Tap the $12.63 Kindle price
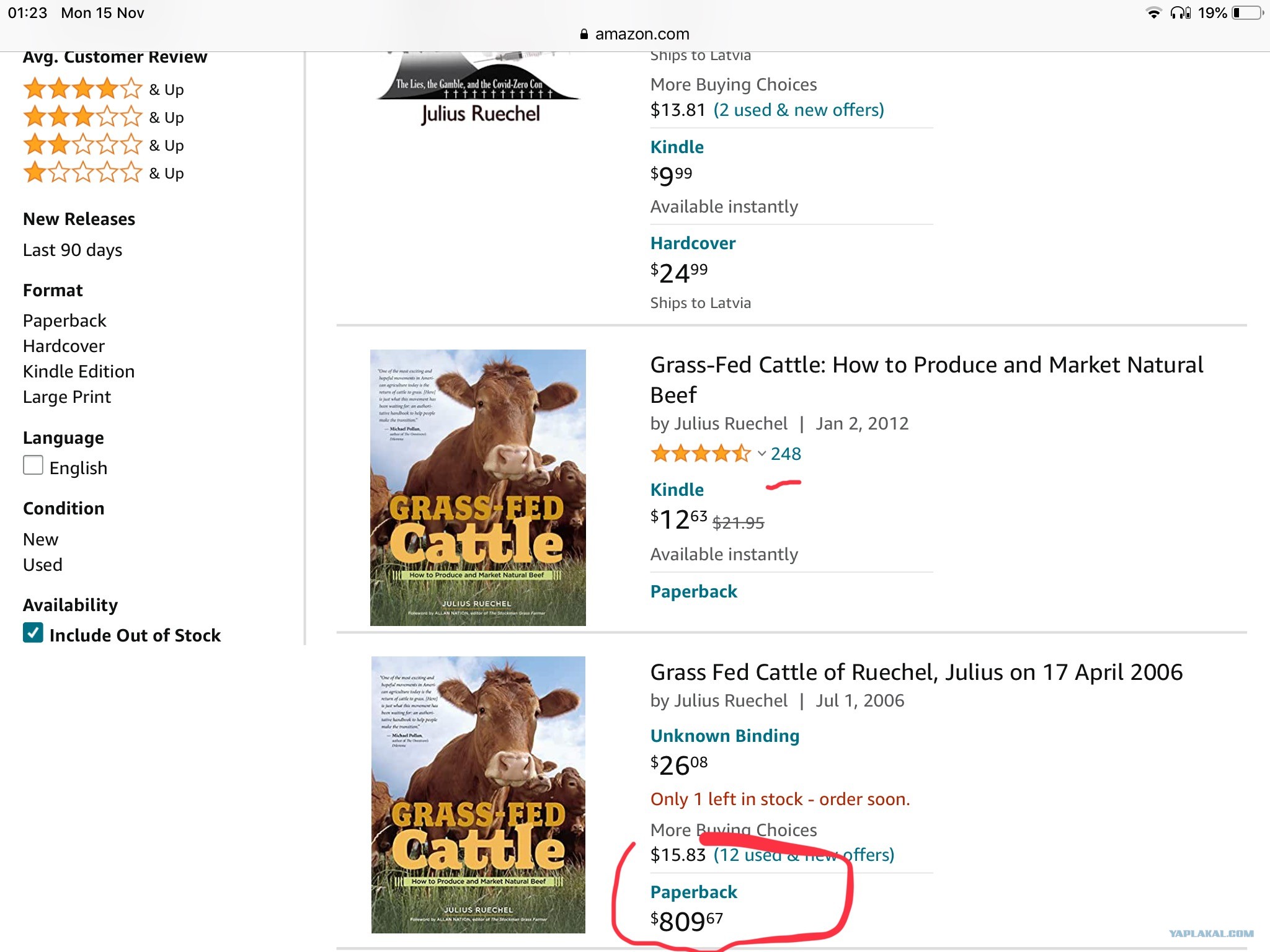The image size is (1270, 952). click(679, 519)
